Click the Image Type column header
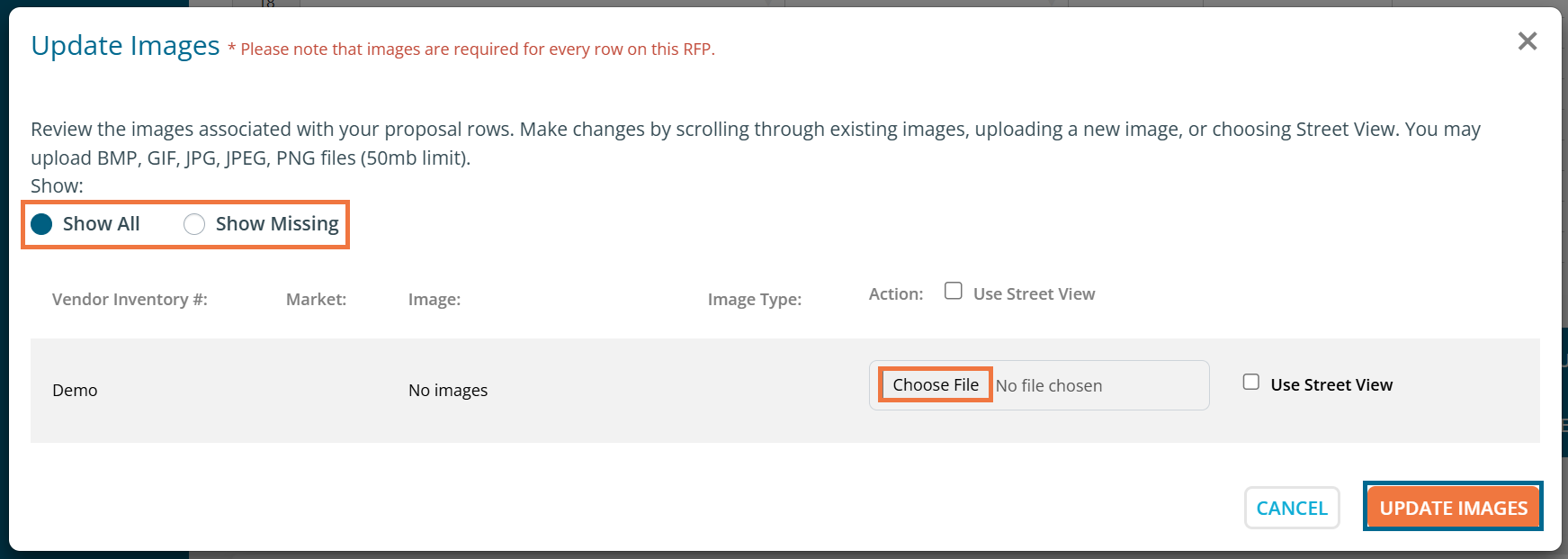 point(754,300)
